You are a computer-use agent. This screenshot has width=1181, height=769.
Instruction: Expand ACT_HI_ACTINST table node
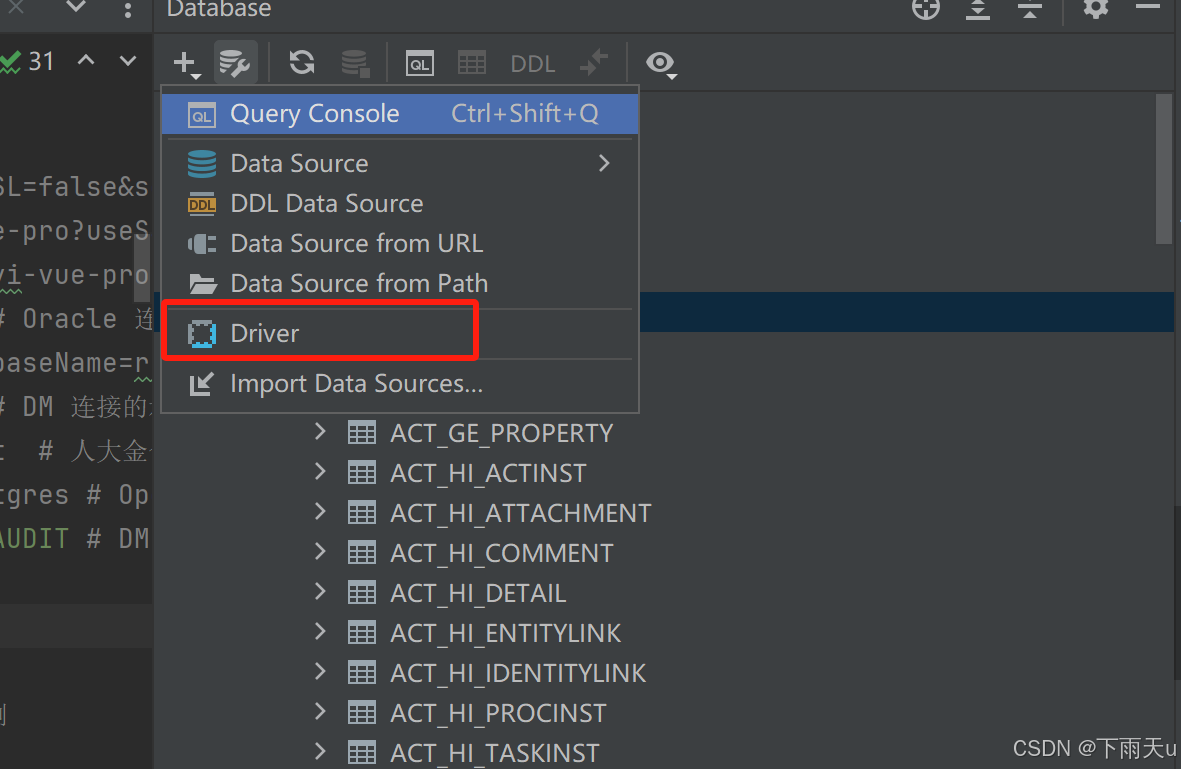[320, 471]
